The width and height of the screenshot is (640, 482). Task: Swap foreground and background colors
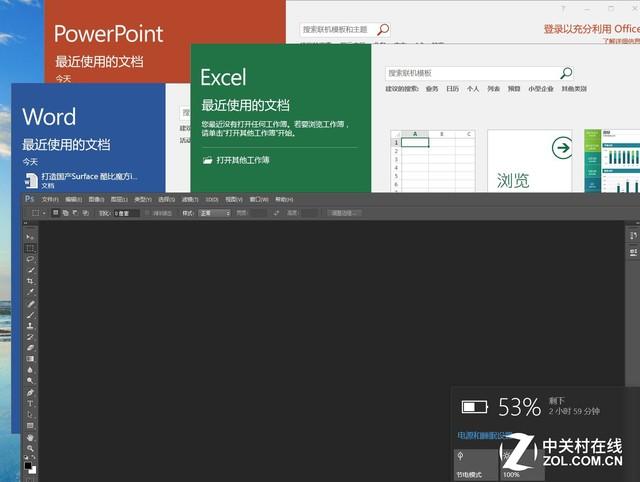pyautogui.click(x=33, y=457)
